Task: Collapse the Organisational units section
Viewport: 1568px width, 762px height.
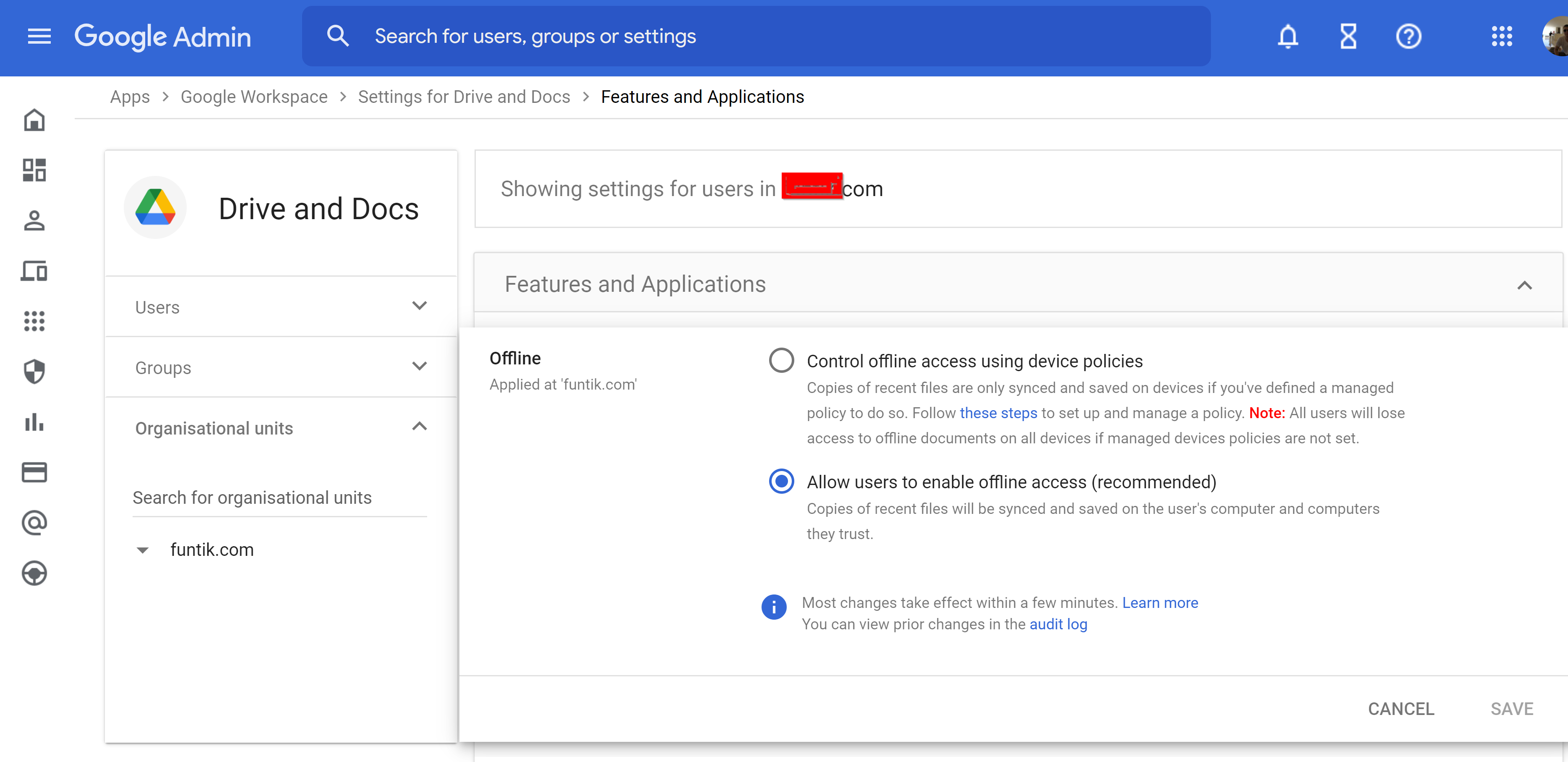Action: (420, 427)
